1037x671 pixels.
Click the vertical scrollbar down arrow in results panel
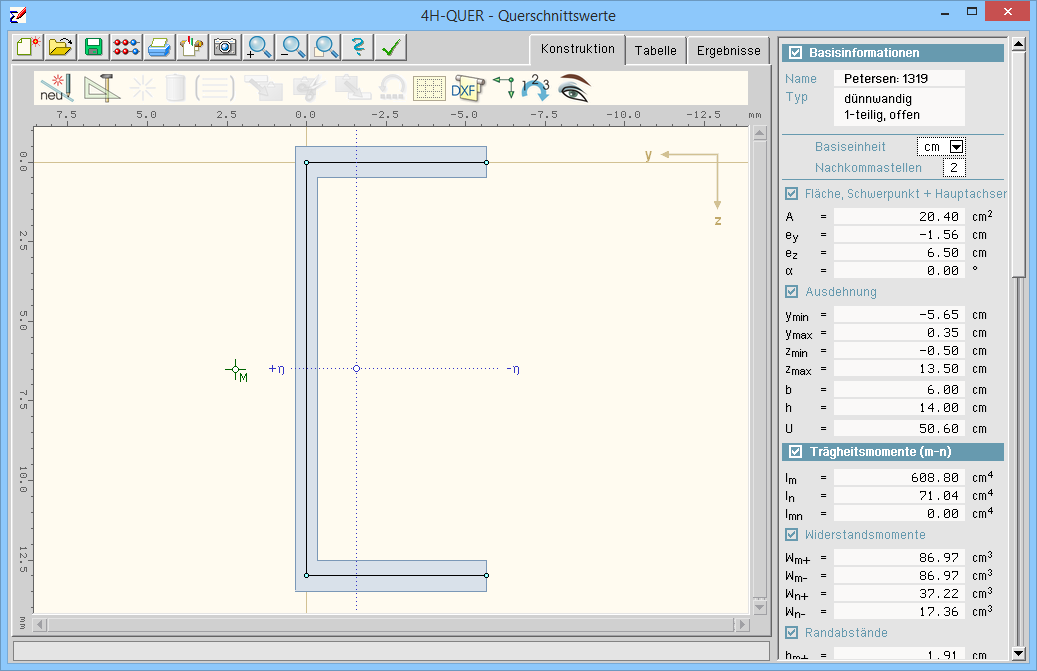(x=1018, y=653)
